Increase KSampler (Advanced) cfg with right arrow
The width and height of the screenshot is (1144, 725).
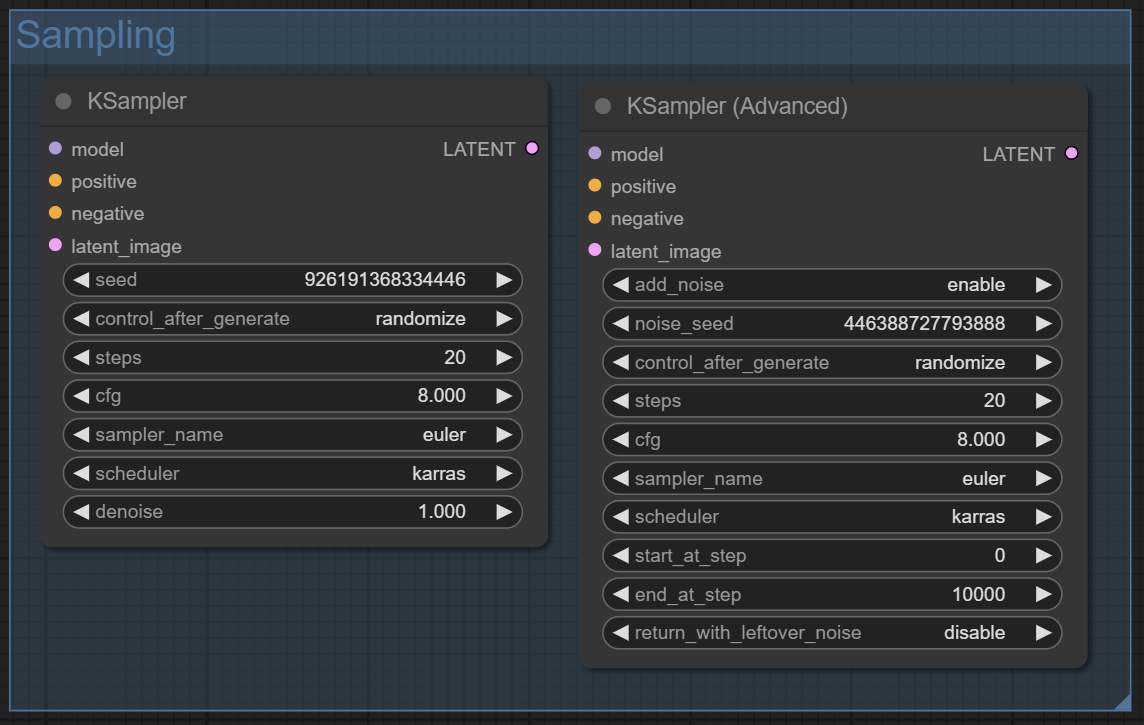coord(1043,440)
